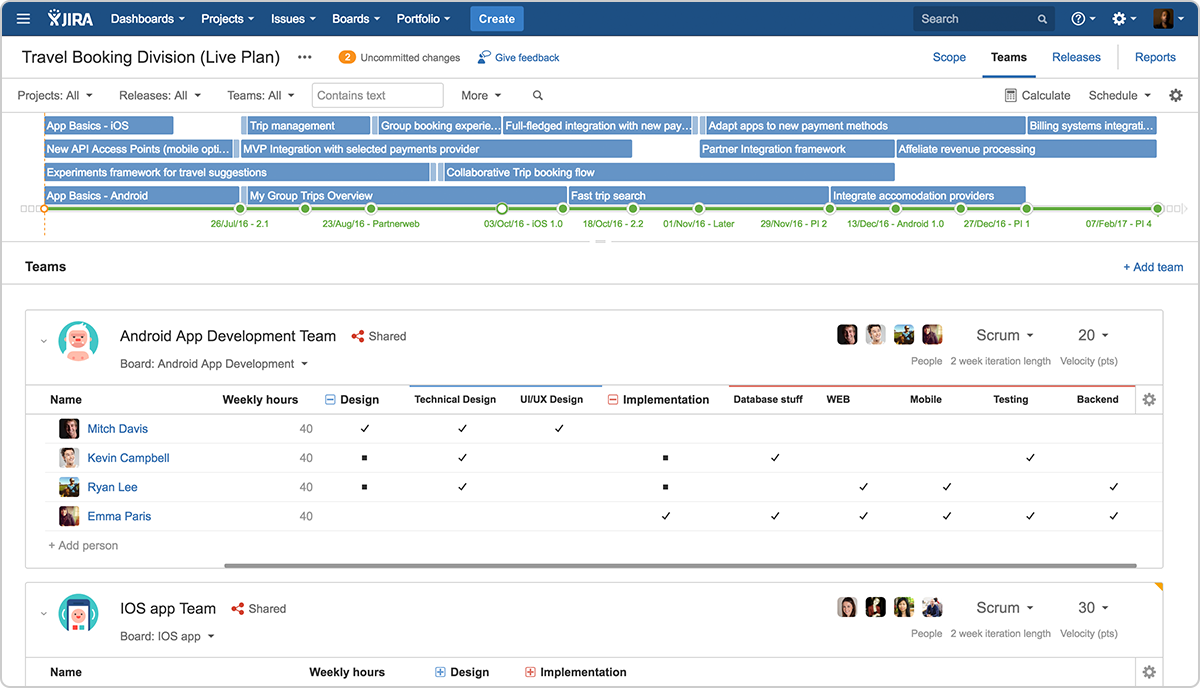Screen dimensions: 1200x688
Task: Open the hamburger navigation menu
Action: click(x=24, y=18)
